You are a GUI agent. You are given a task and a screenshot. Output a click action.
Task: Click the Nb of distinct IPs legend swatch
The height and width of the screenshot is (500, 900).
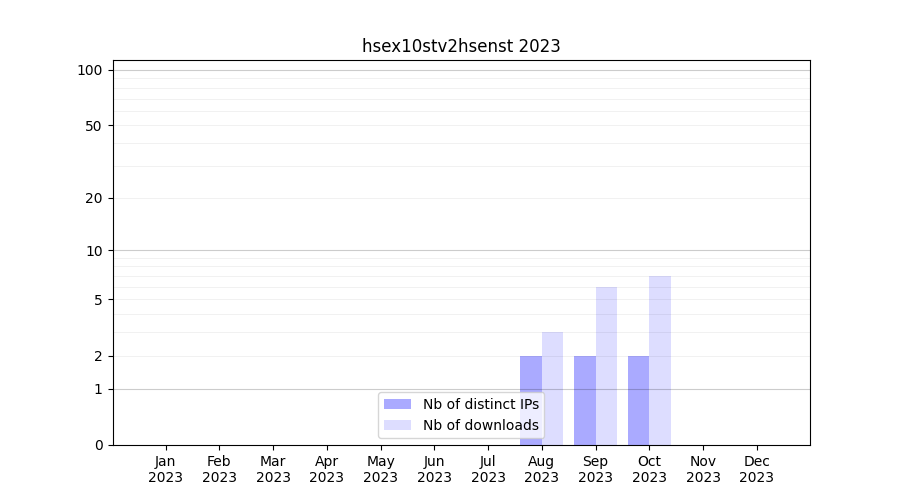tap(397, 404)
